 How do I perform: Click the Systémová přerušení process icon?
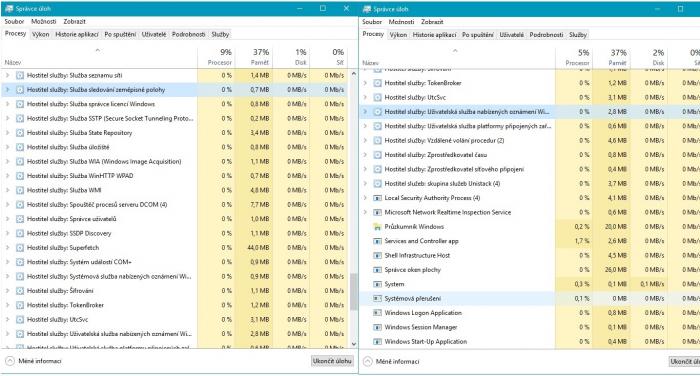pyautogui.click(x=377, y=298)
